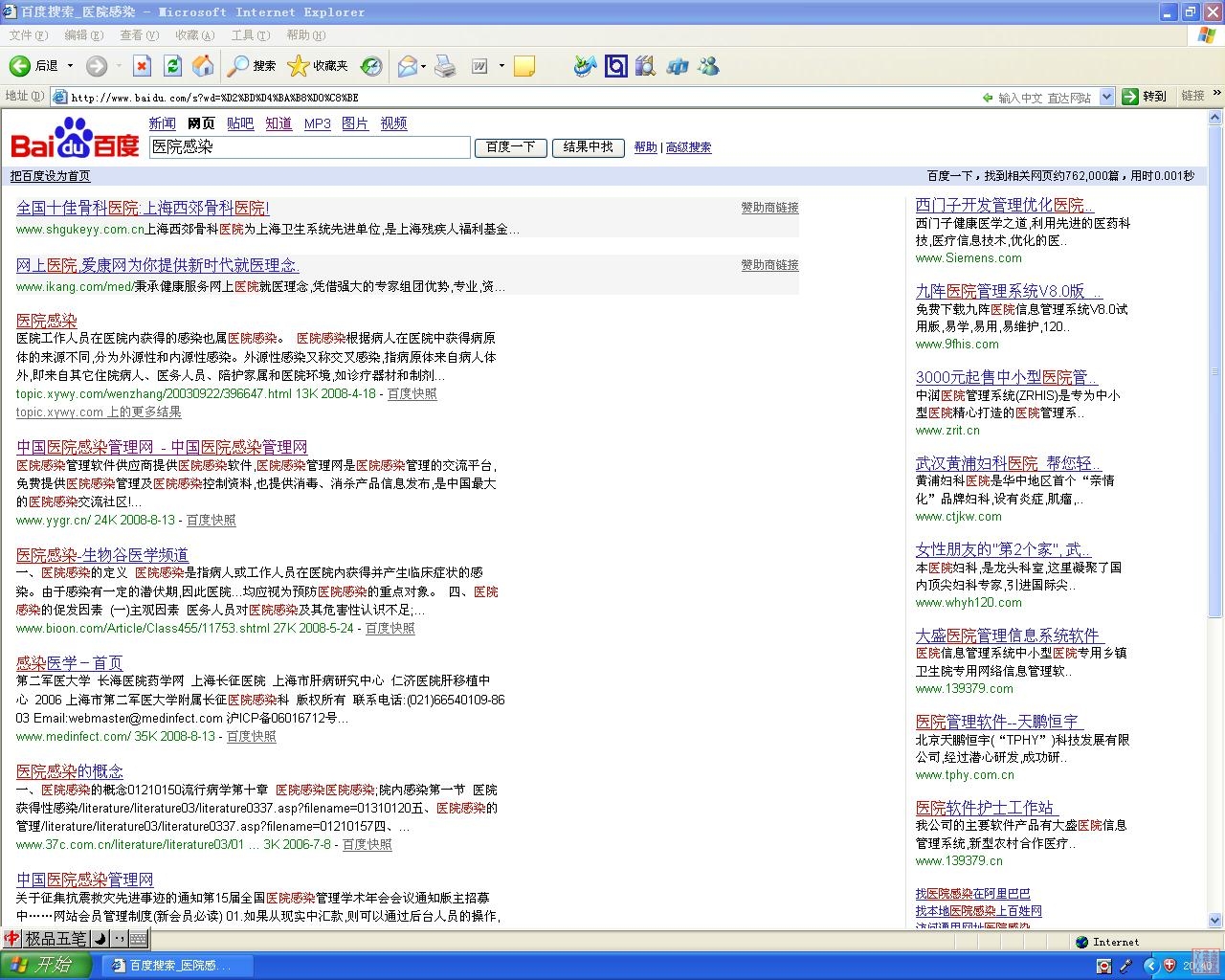The width and height of the screenshot is (1225, 980).
Task: Open 九阵医院管理系统V8.0版 ad link
Action: 1009,291
